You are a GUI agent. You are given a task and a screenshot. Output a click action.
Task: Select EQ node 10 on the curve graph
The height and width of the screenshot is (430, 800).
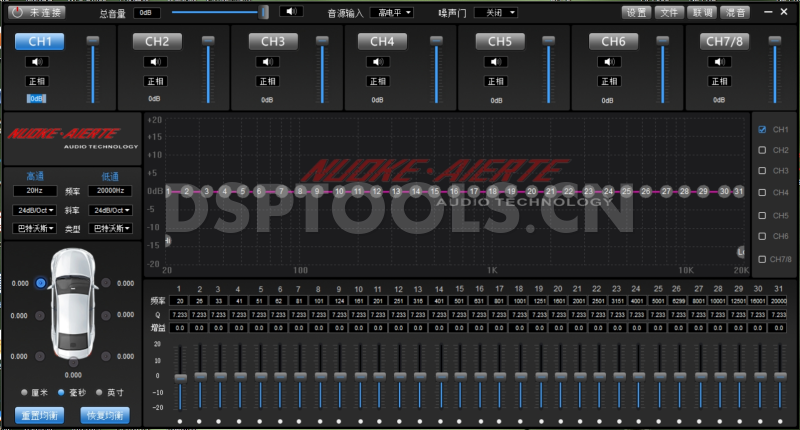(x=339, y=191)
